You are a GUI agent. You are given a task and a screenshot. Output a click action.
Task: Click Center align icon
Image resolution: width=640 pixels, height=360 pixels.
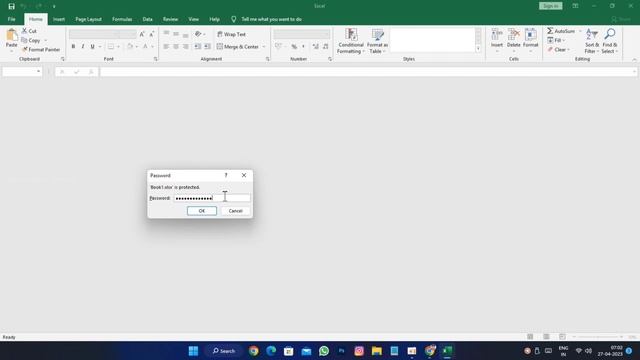coord(176,47)
